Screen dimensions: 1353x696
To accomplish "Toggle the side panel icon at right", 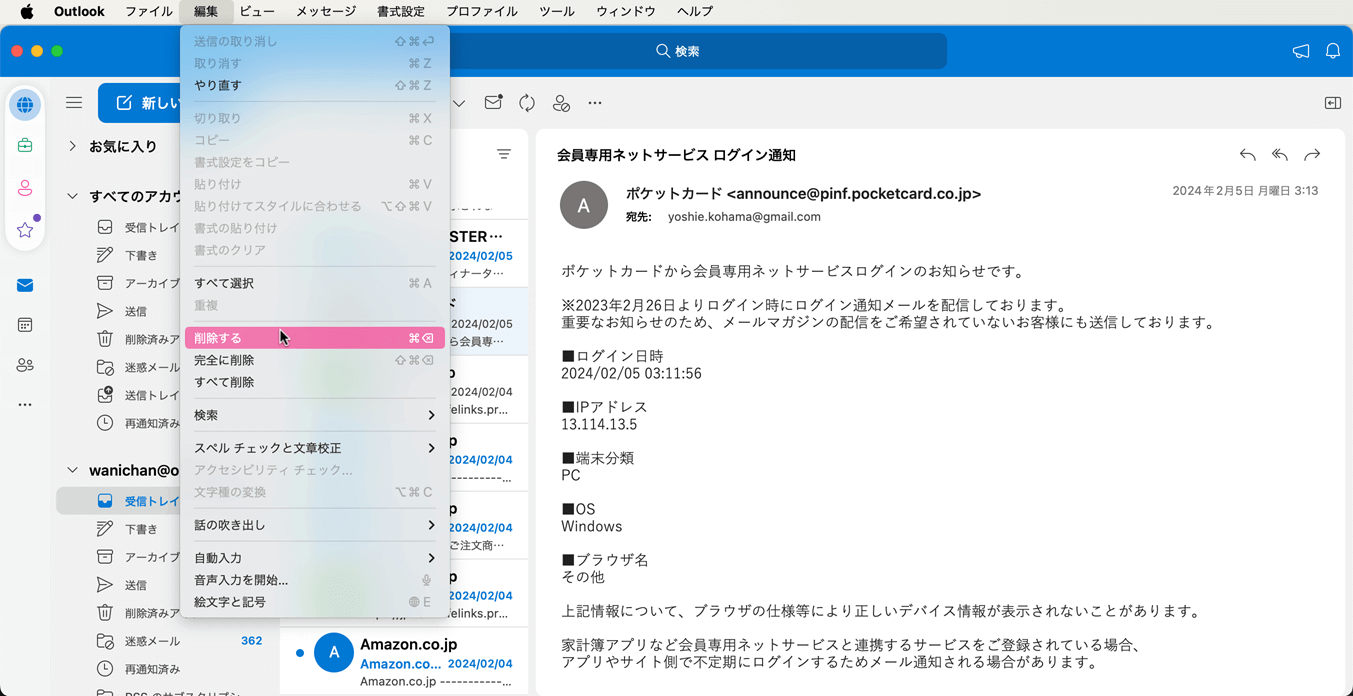I will [1332, 103].
